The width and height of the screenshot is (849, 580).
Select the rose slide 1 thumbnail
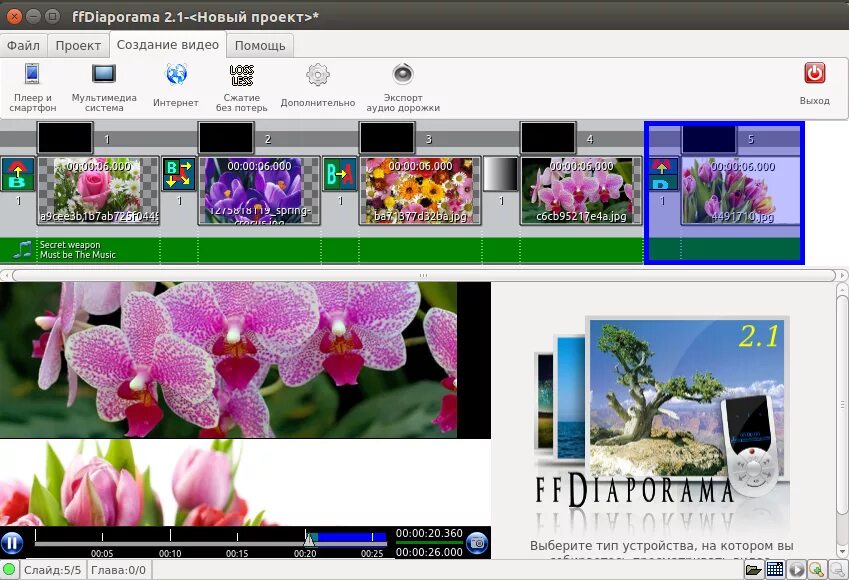(x=99, y=191)
